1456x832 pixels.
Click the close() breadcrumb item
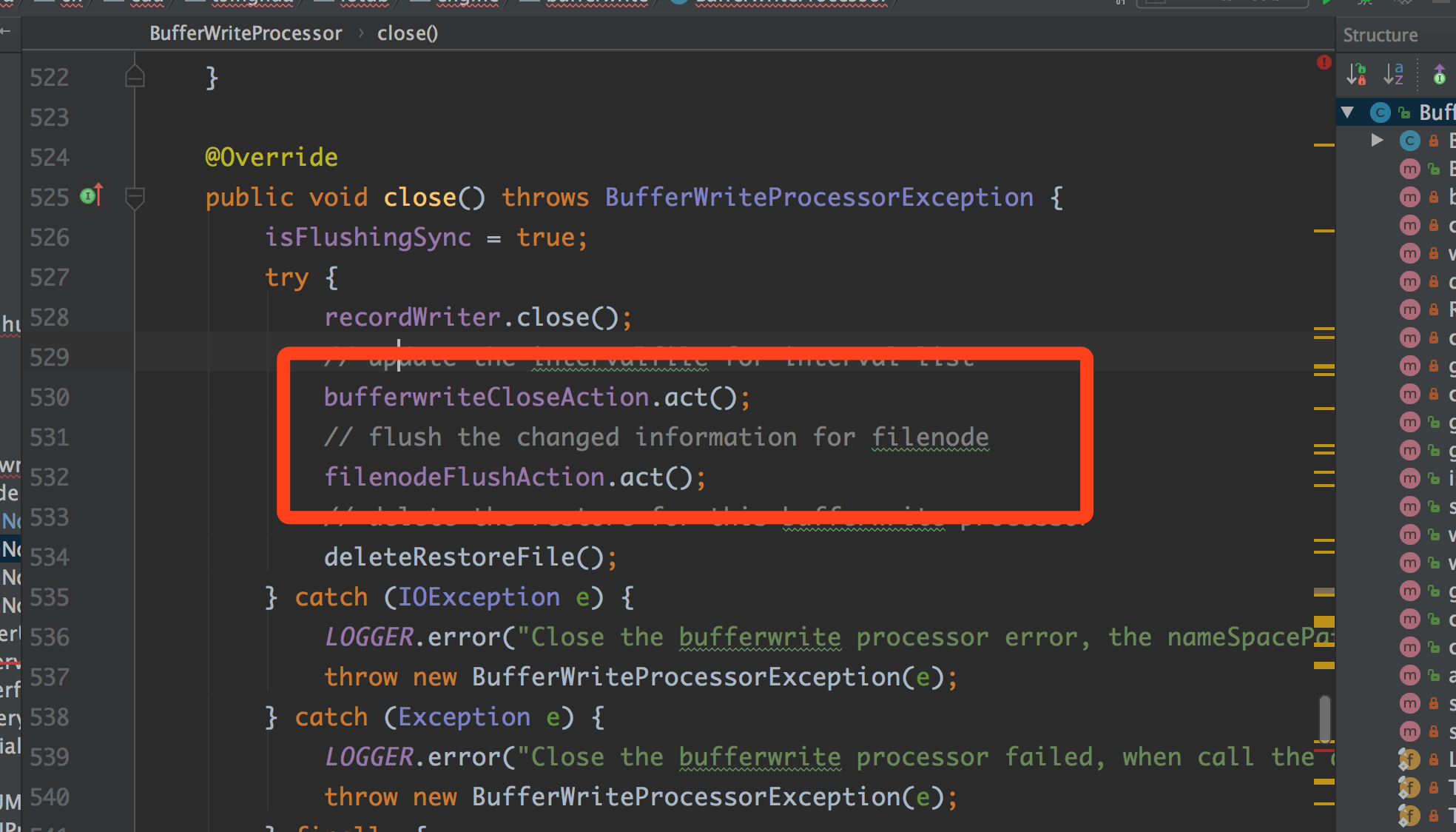[x=407, y=33]
